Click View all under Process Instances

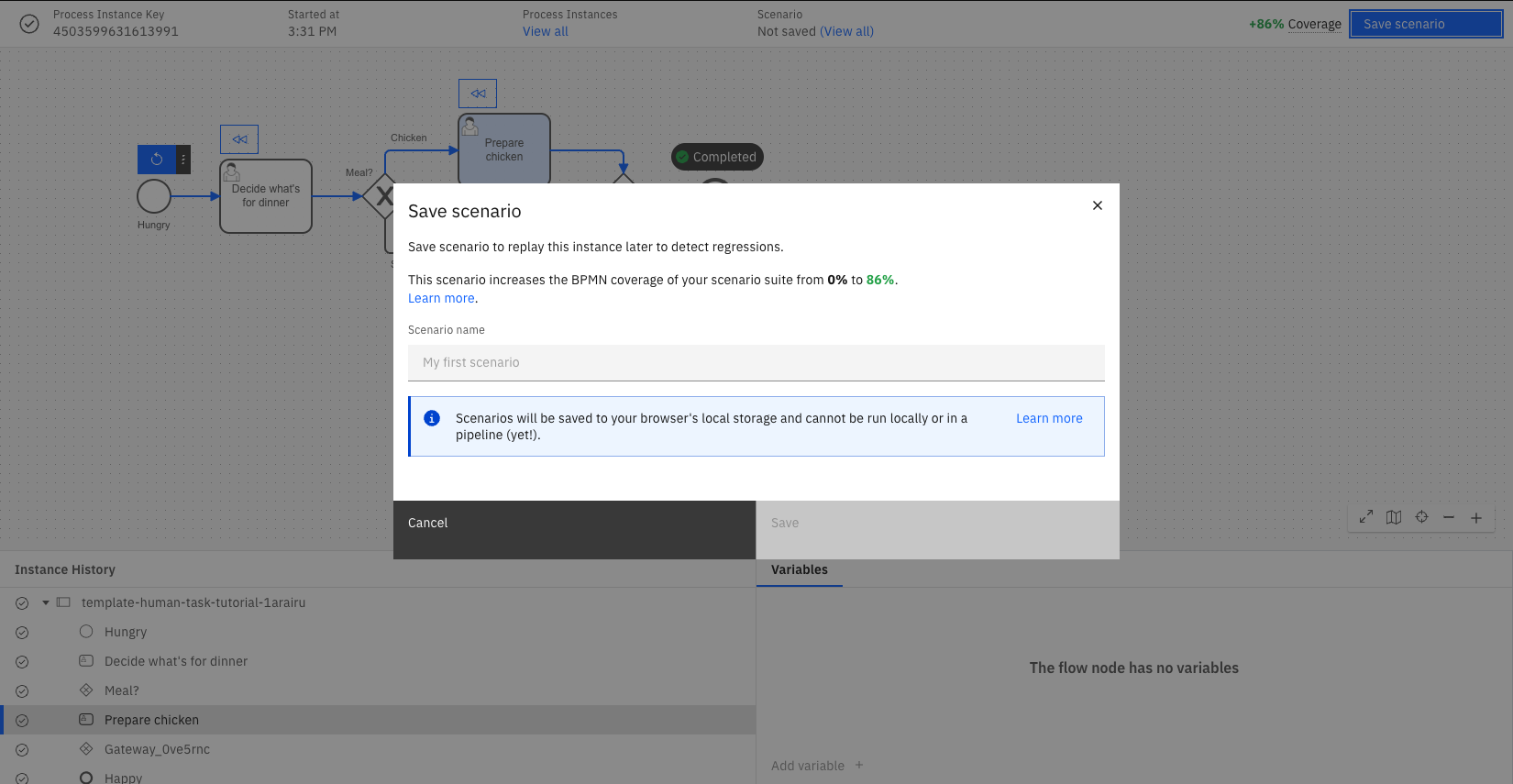click(546, 31)
